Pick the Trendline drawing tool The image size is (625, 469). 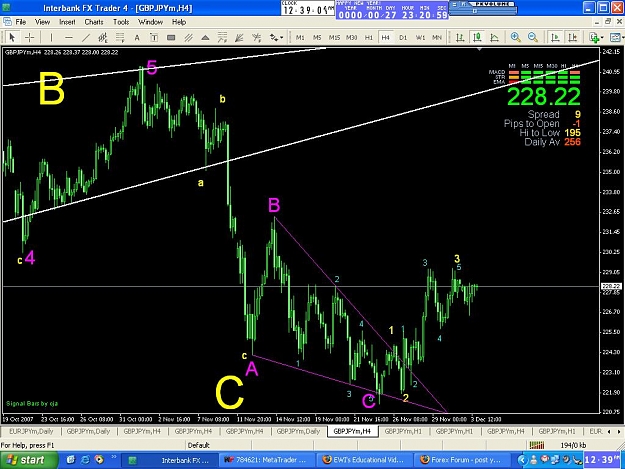point(86,37)
